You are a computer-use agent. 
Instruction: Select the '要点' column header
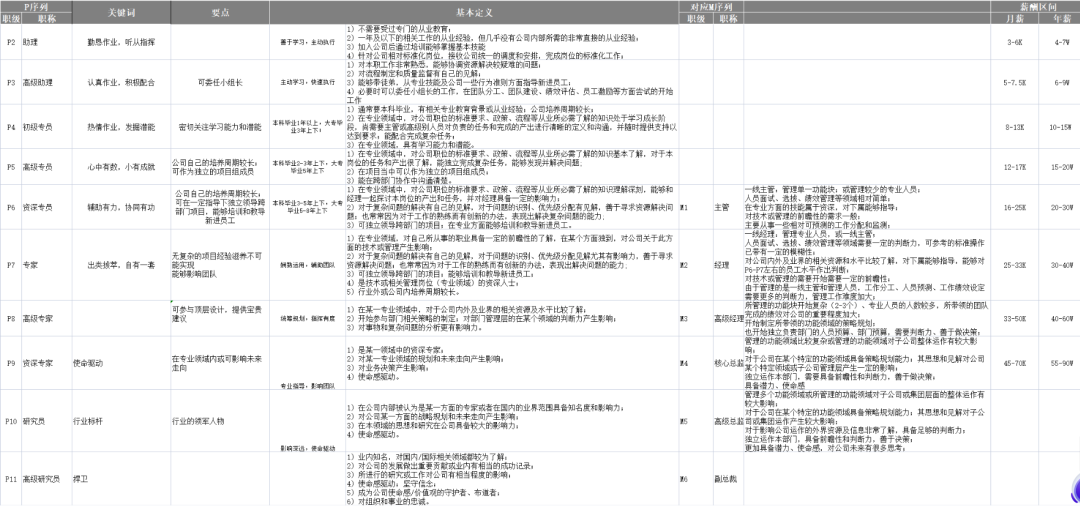click(x=220, y=12)
